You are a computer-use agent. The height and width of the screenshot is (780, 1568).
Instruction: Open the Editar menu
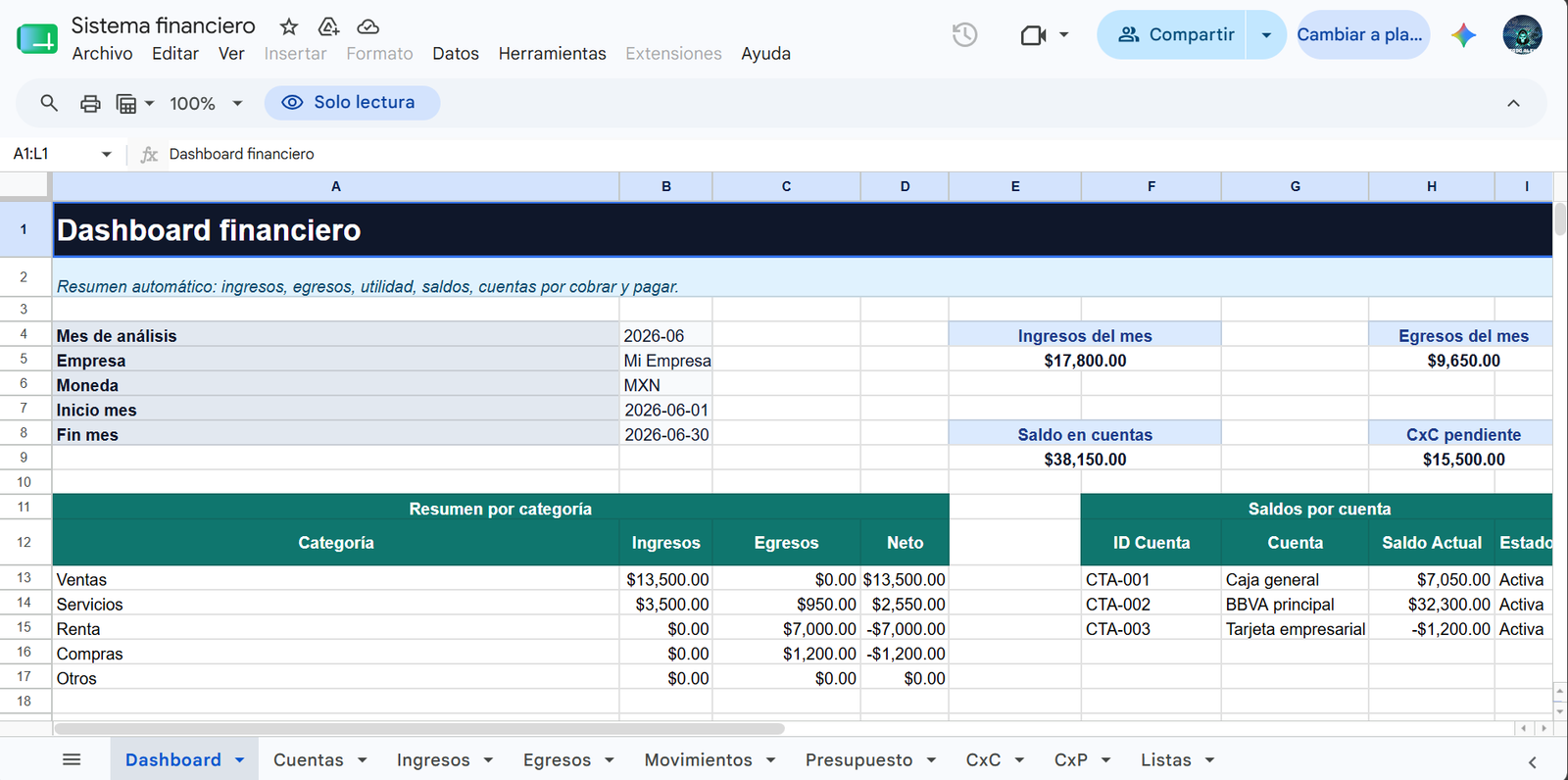[x=175, y=54]
